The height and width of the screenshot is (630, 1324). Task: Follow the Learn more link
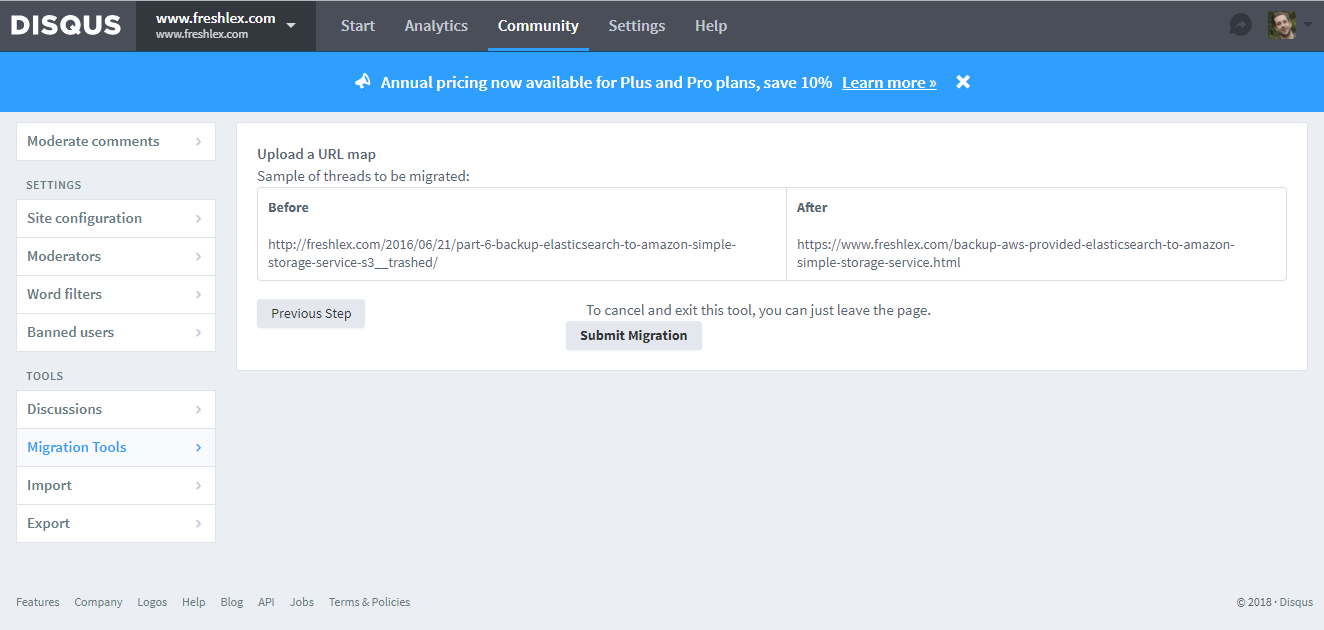(x=889, y=83)
